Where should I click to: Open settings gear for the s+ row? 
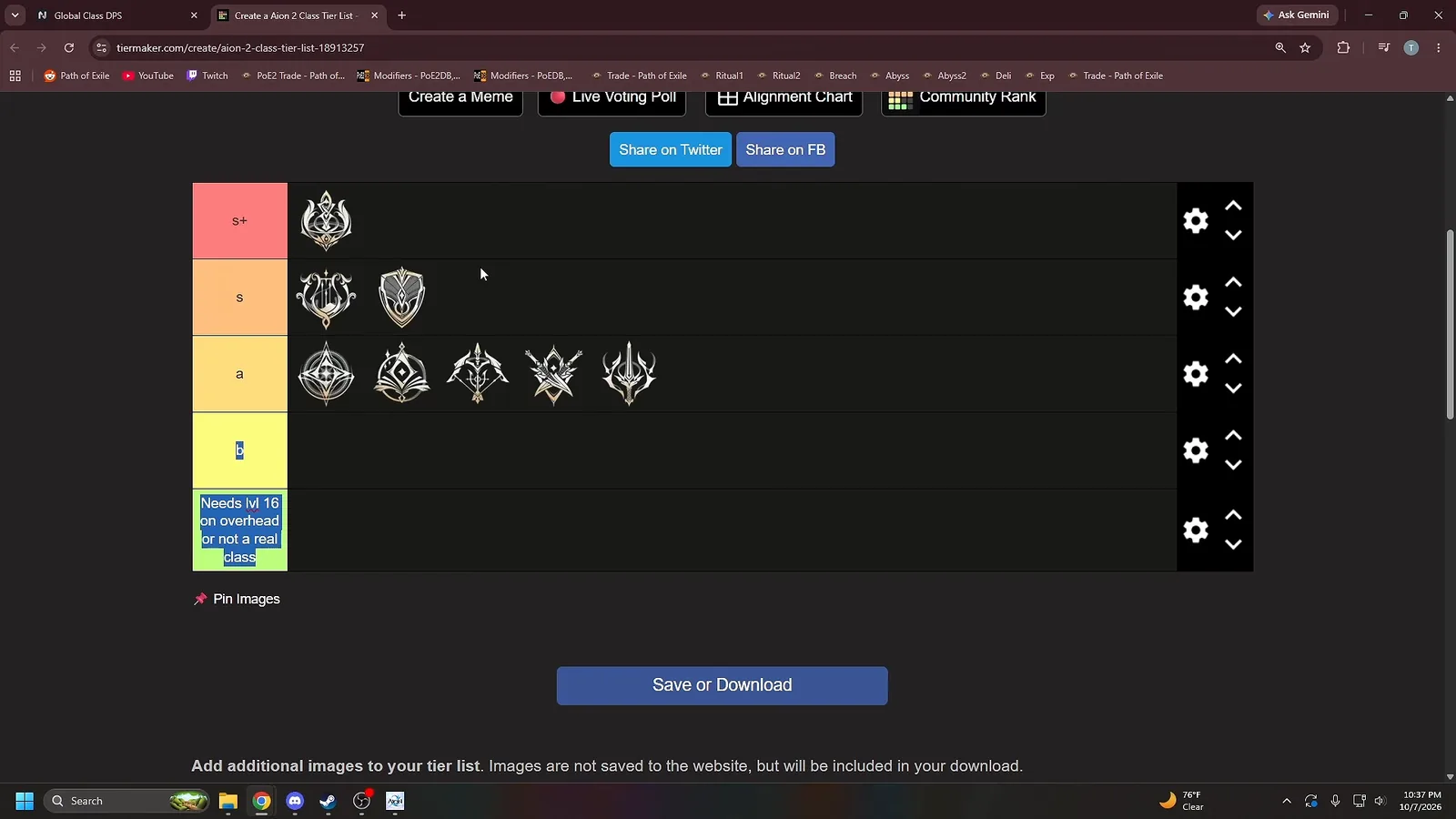click(x=1196, y=220)
